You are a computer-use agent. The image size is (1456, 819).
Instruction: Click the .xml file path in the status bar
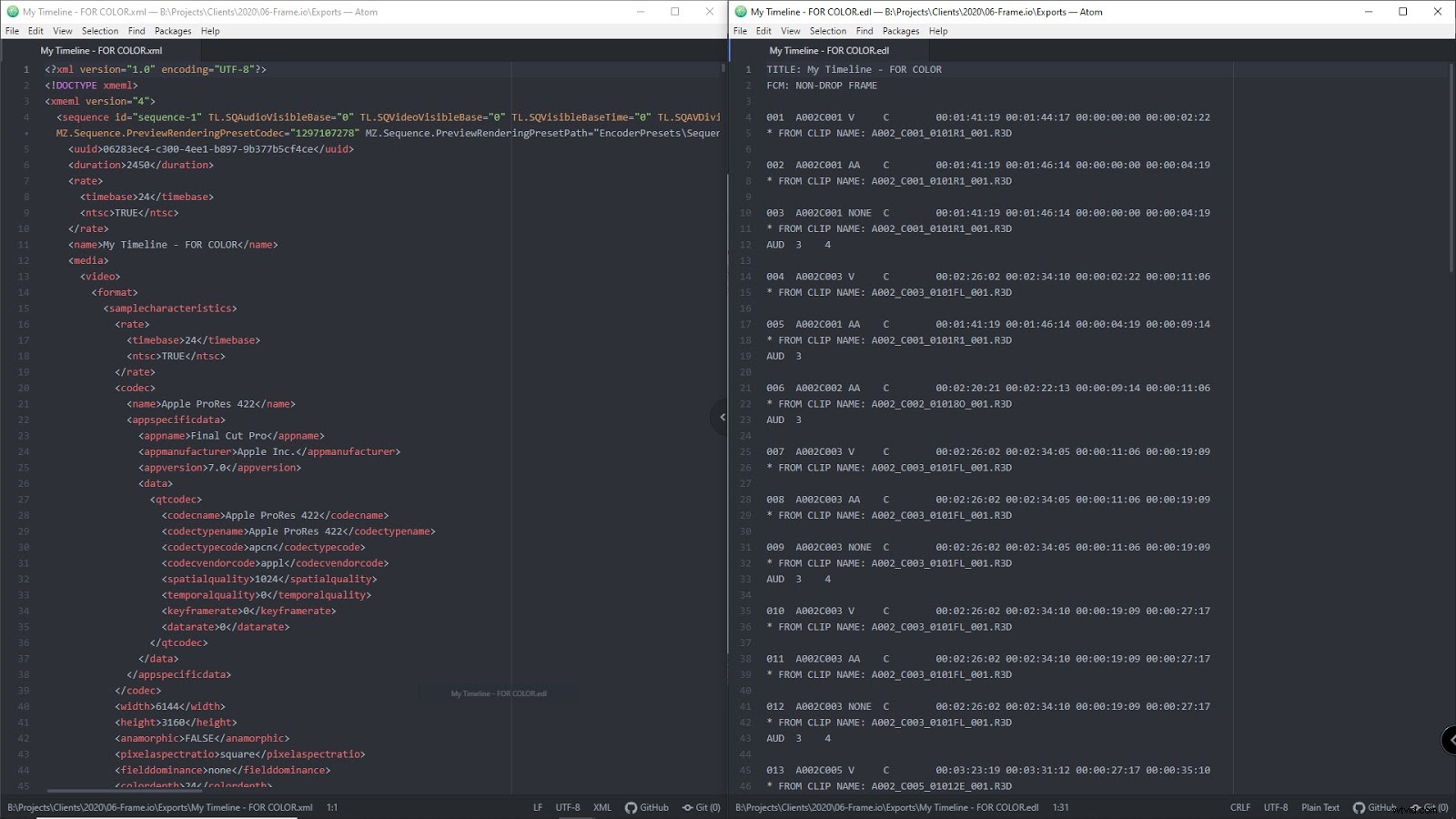point(160,807)
